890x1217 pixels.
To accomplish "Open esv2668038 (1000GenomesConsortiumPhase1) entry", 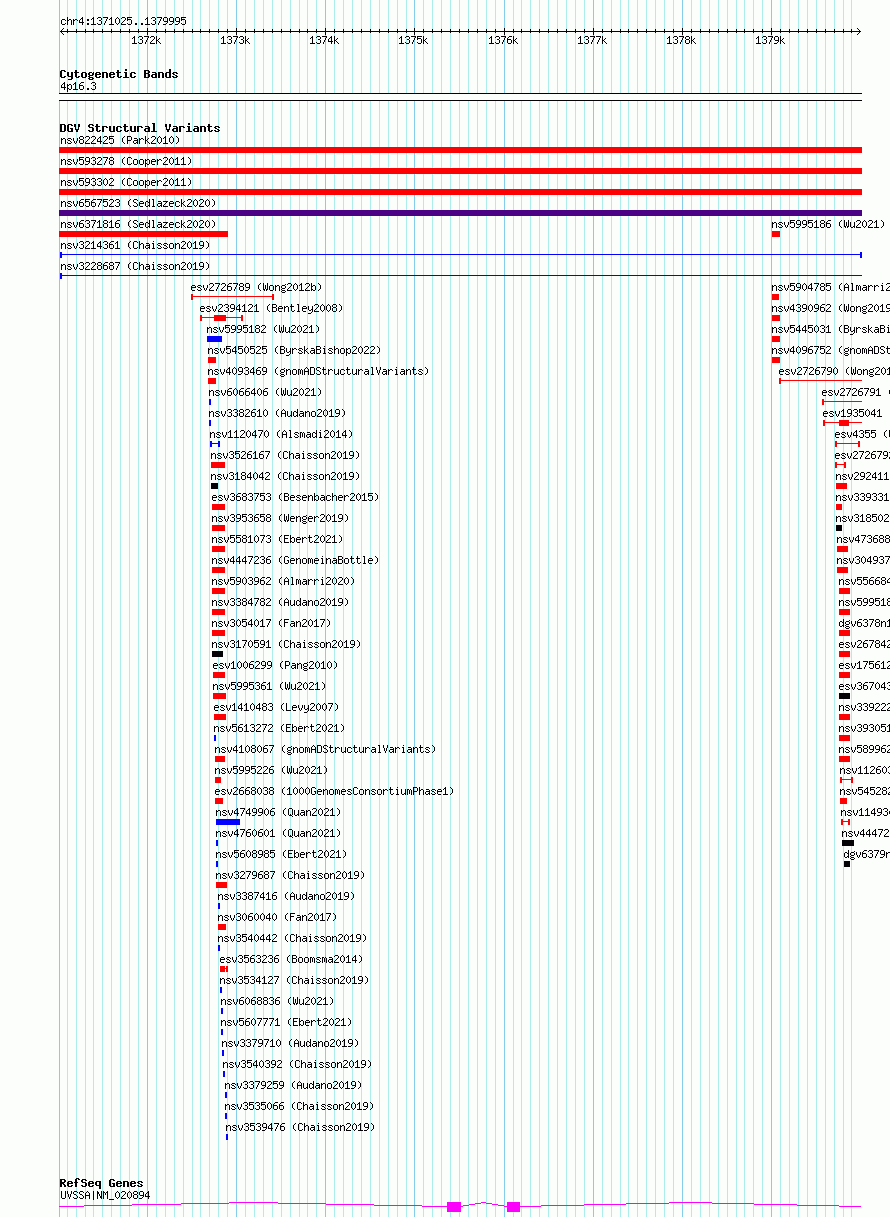I will click(x=335, y=791).
